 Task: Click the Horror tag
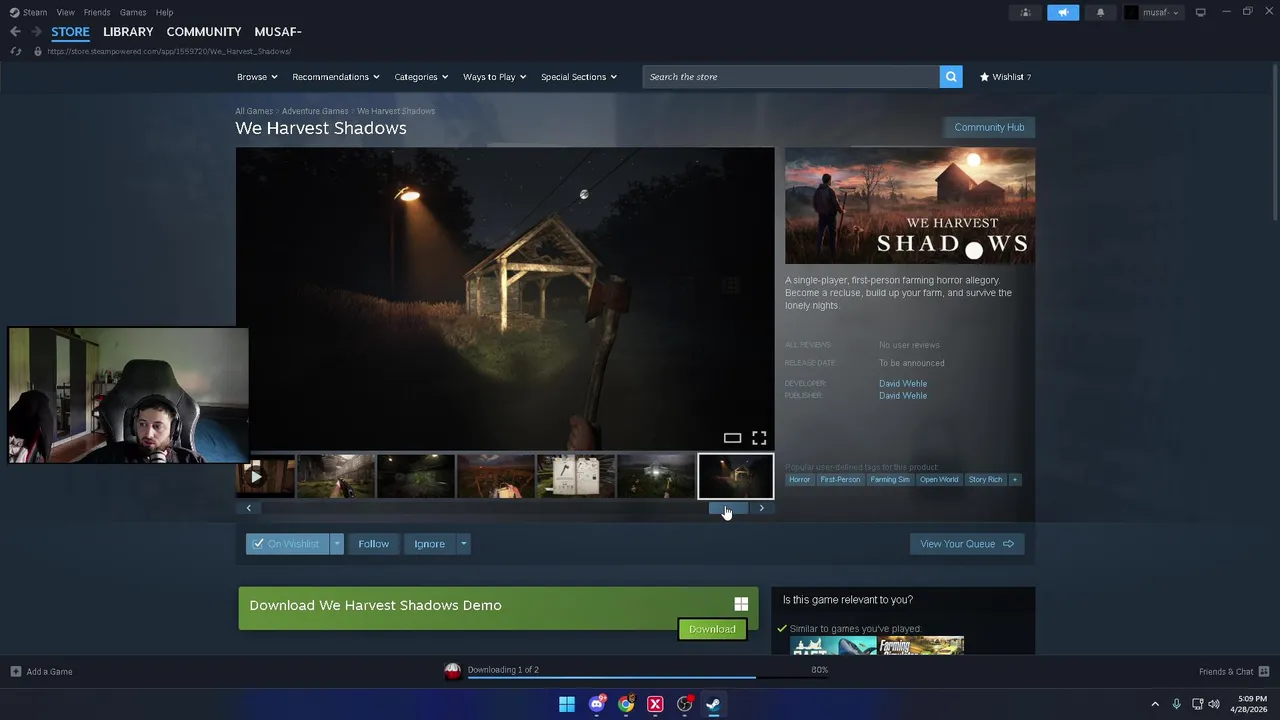pyautogui.click(x=800, y=480)
